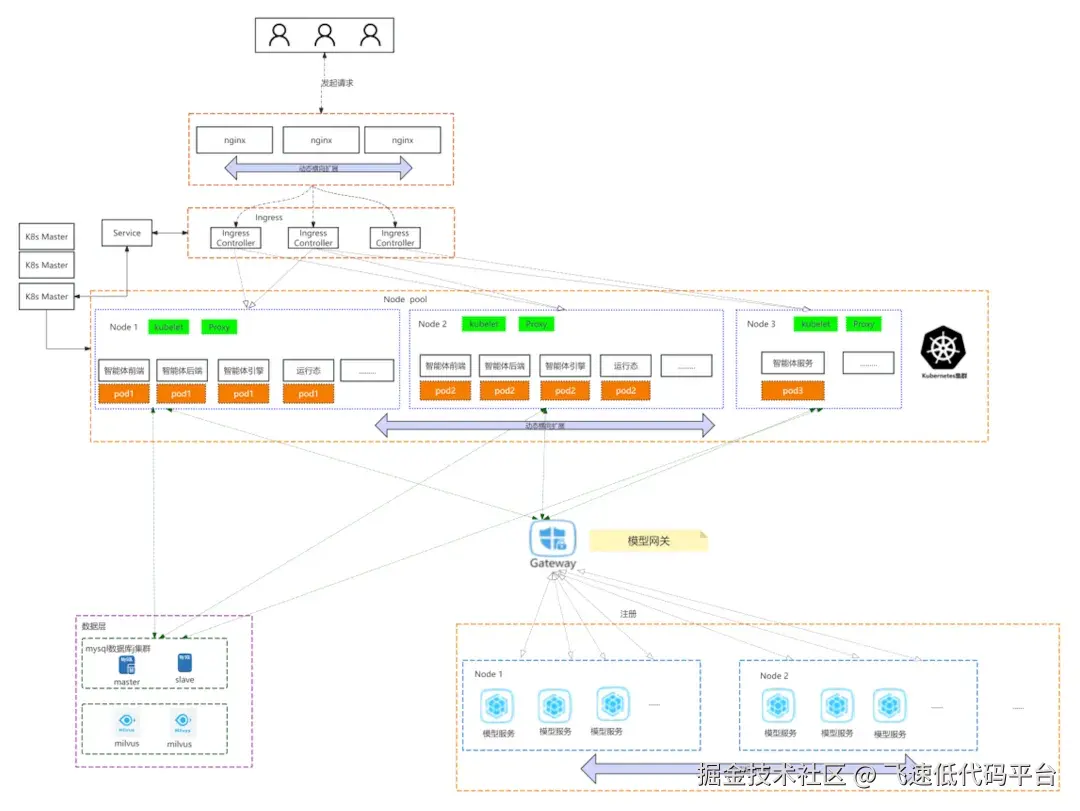Viewport: 1080px width, 811px height.
Task: Select the pod3 label under 智能体服务
Action: (x=793, y=390)
